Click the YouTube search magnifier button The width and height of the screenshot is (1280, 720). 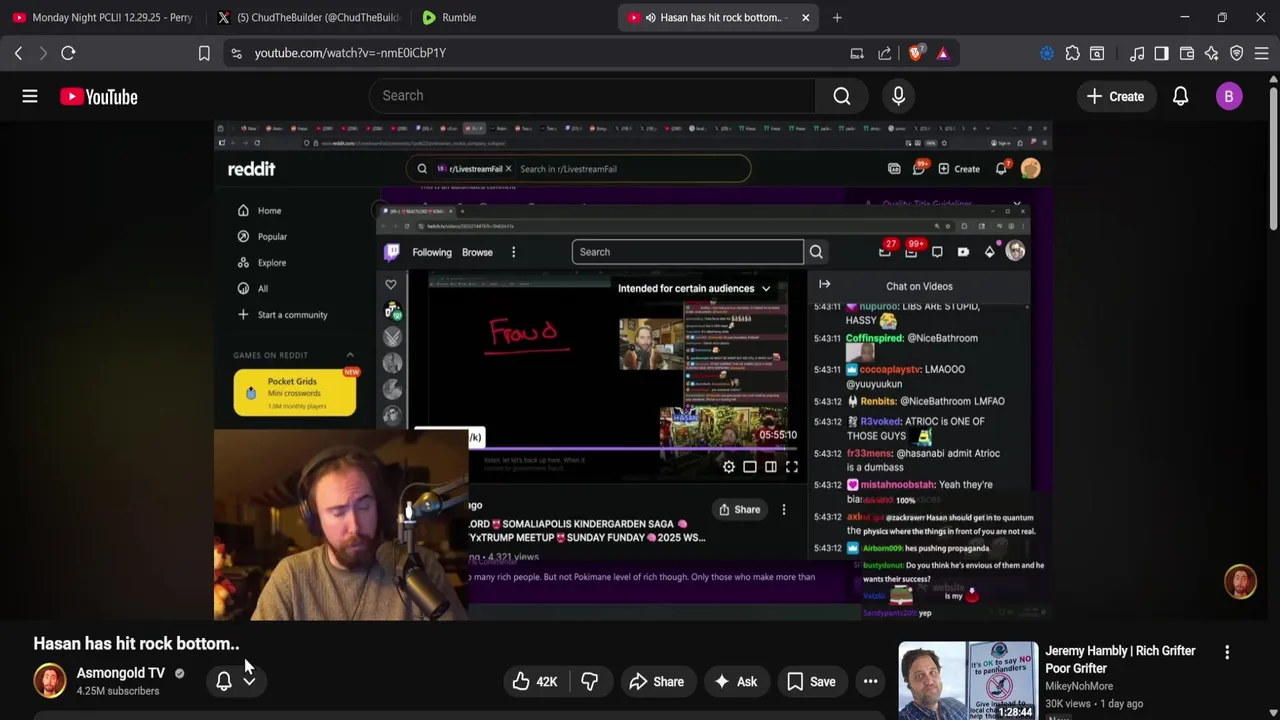[842, 96]
